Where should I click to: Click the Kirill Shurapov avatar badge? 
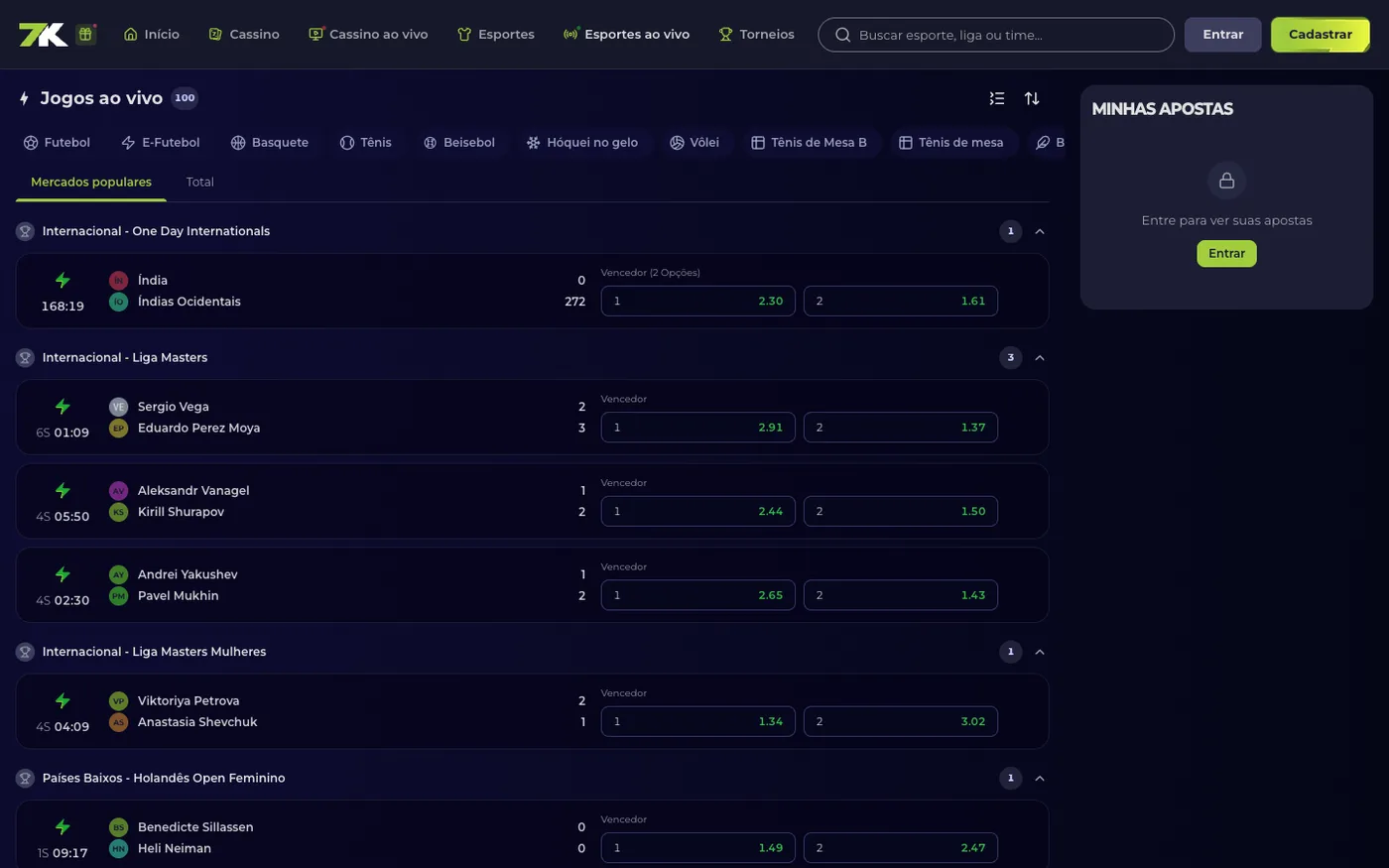point(119,512)
